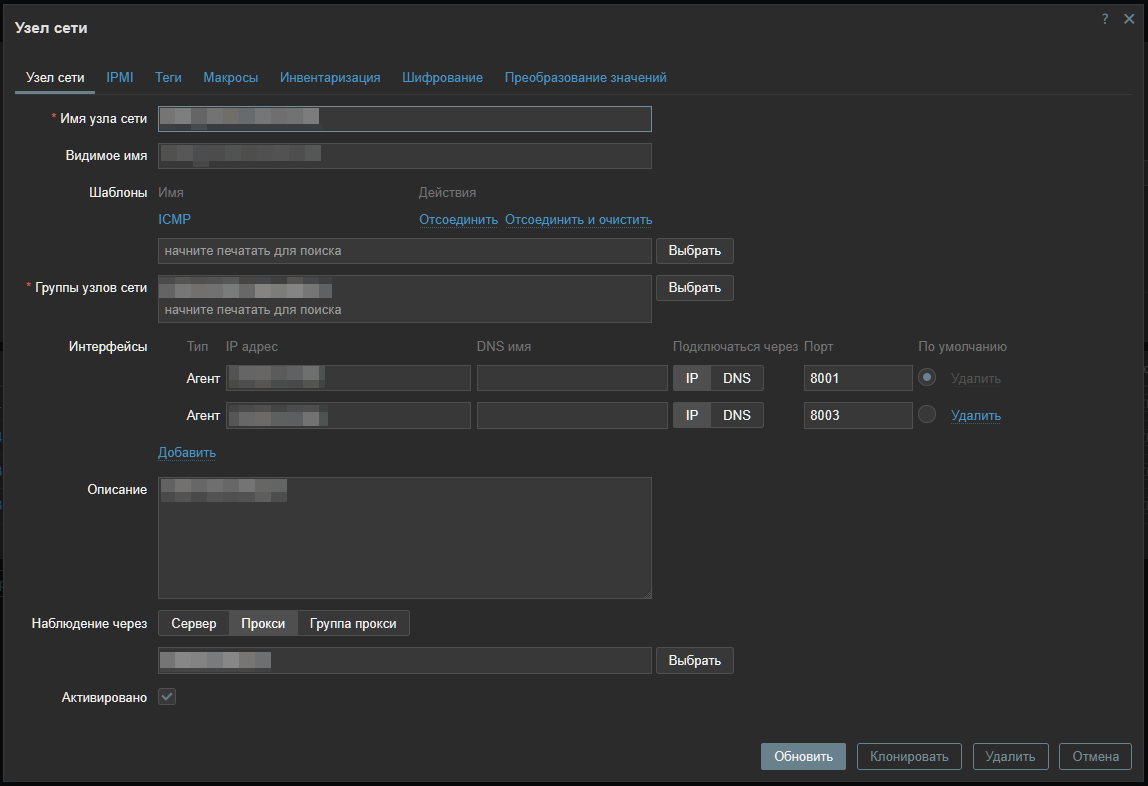
Task: Open the Теги tab
Action: pyautogui.click(x=168, y=77)
